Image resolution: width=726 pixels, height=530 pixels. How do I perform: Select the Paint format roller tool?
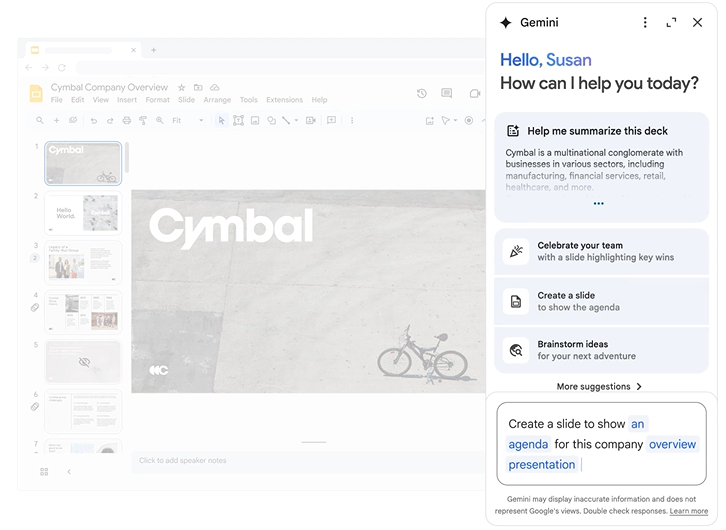143,120
